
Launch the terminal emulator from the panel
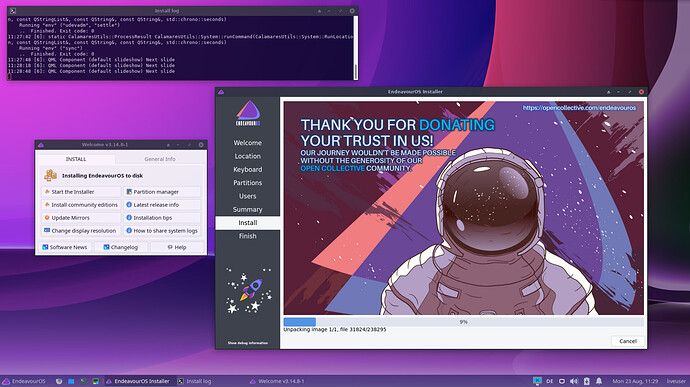tap(83, 381)
